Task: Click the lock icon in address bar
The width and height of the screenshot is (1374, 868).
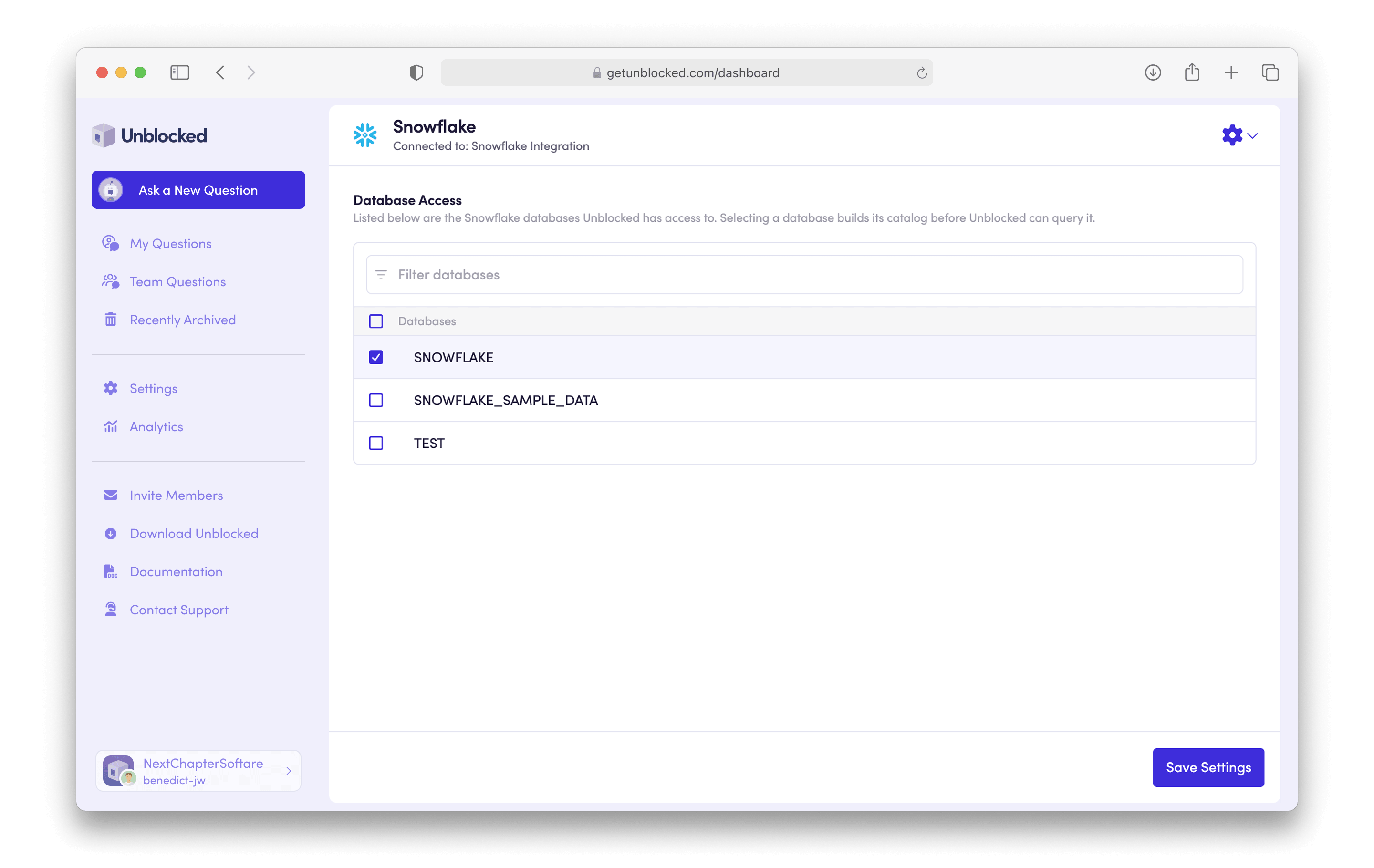Action: point(597,72)
